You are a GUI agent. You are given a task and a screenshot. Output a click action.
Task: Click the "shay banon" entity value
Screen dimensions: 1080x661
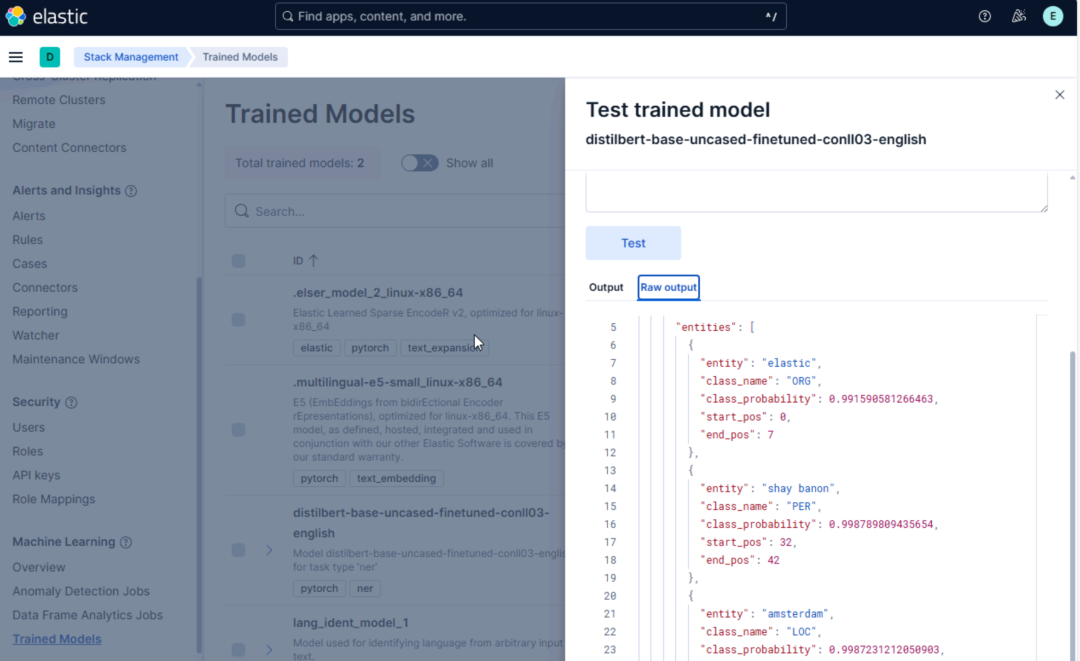tap(799, 488)
